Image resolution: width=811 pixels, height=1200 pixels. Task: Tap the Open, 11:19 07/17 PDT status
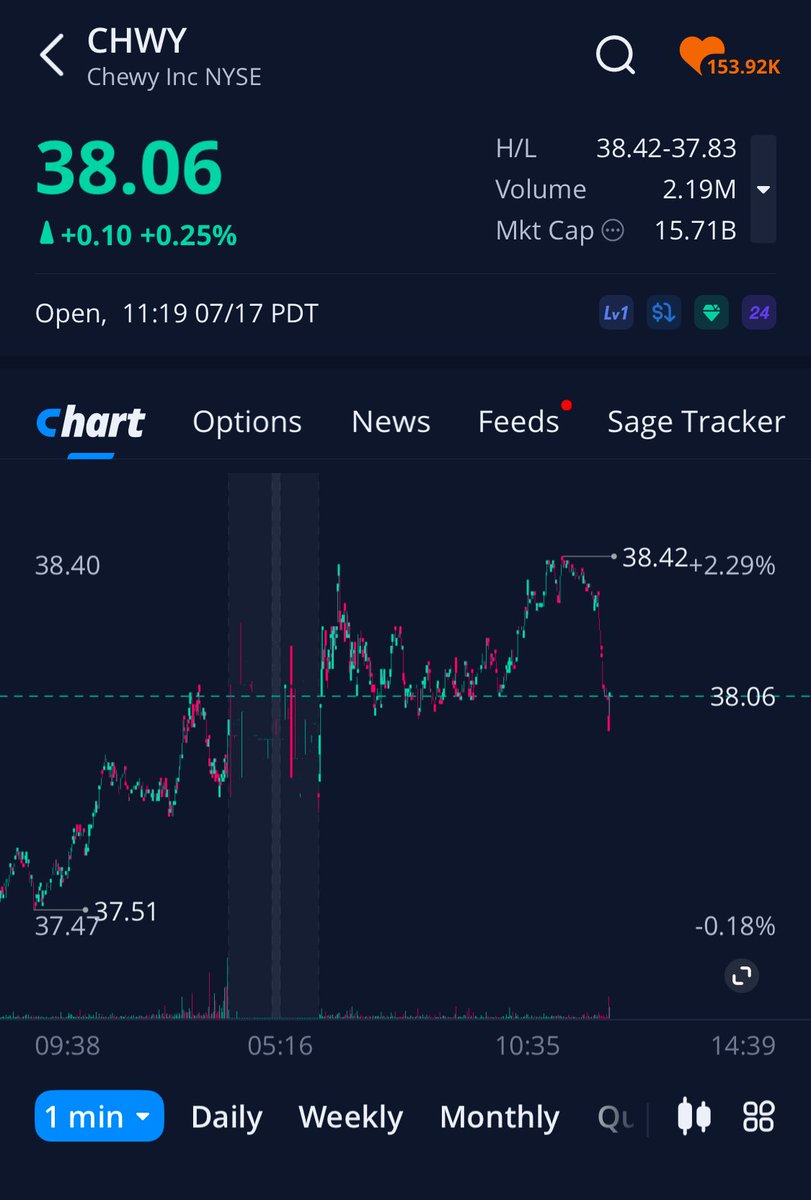(x=176, y=313)
